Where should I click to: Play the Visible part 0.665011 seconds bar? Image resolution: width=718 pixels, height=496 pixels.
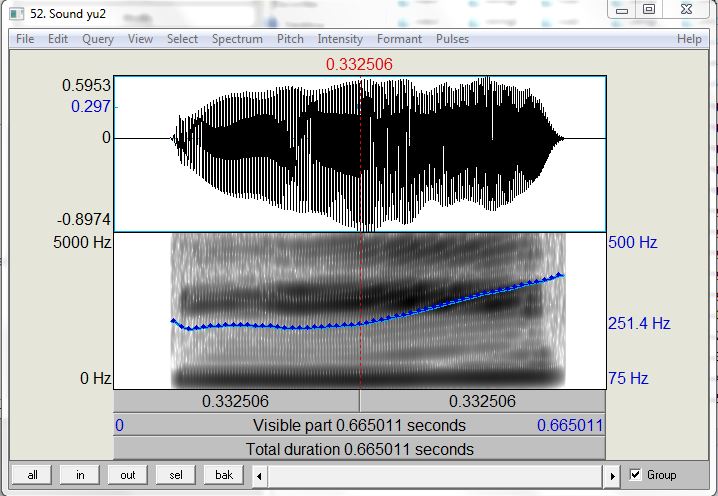click(359, 425)
